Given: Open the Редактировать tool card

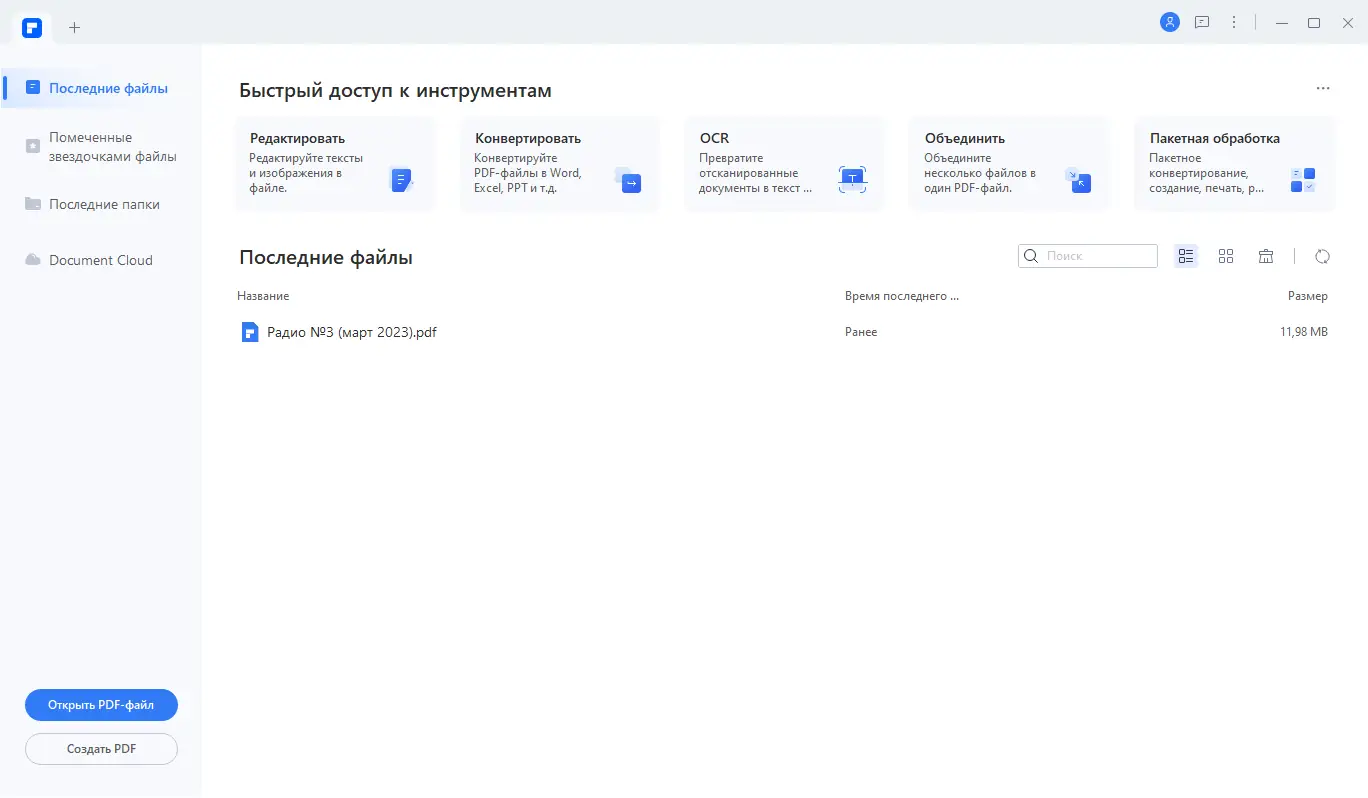Looking at the screenshot, I should [335, 164].
